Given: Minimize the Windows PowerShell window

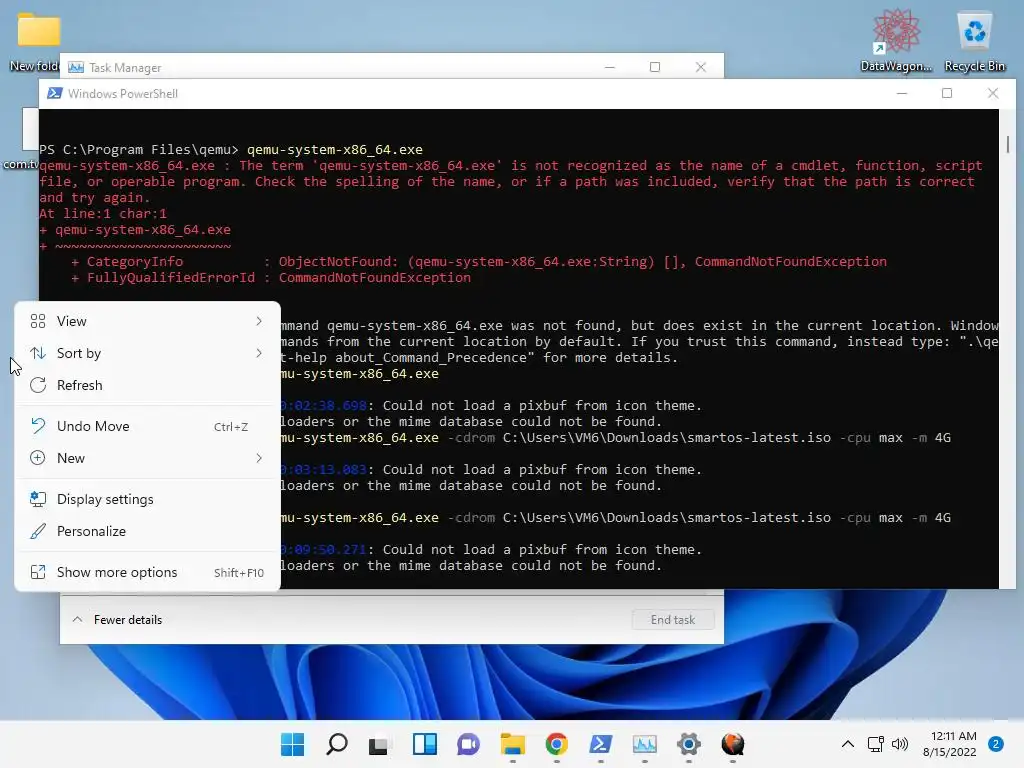Looking at the screenshot, I should [x=902, y=93].
